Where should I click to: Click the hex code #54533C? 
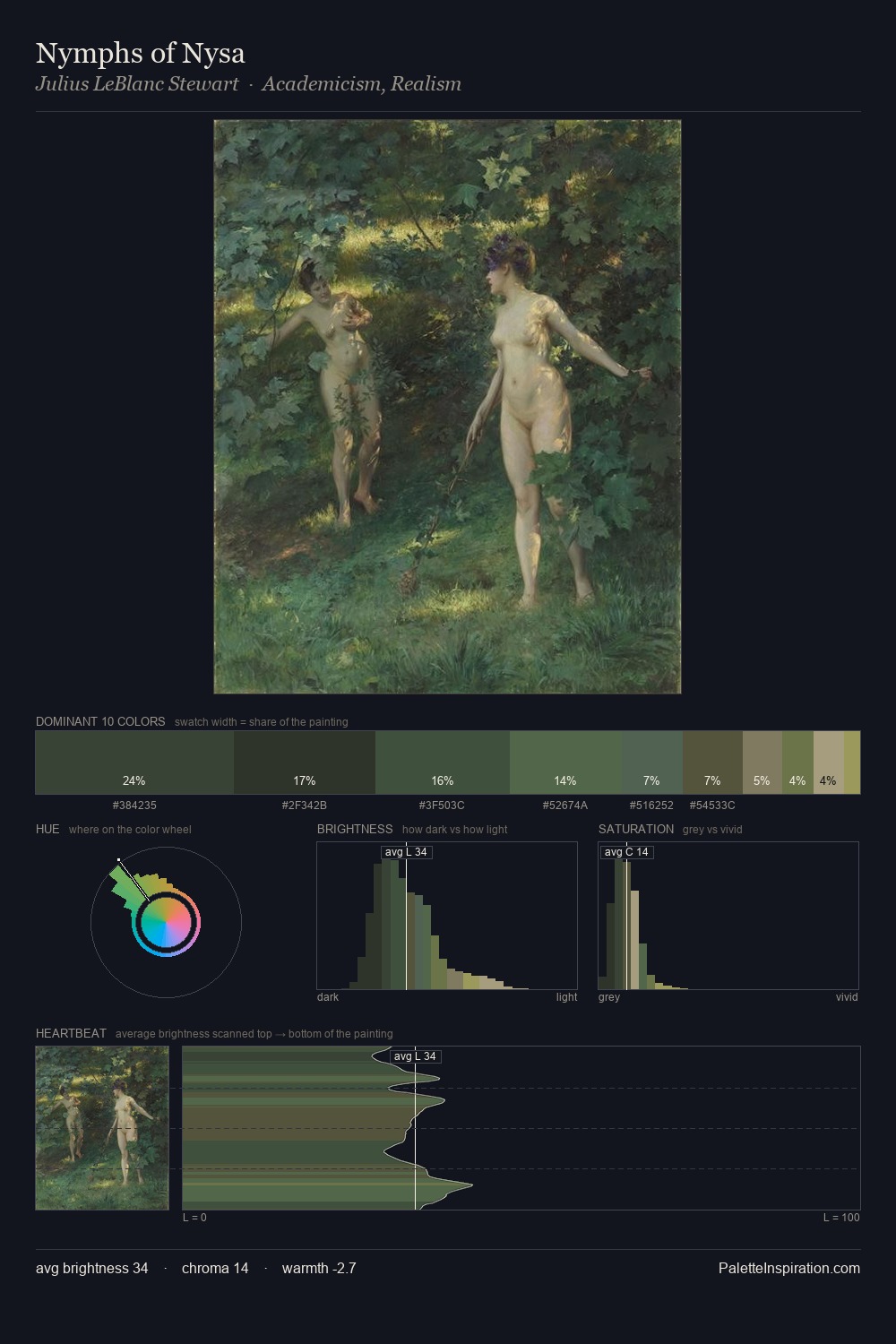point(712,806)
